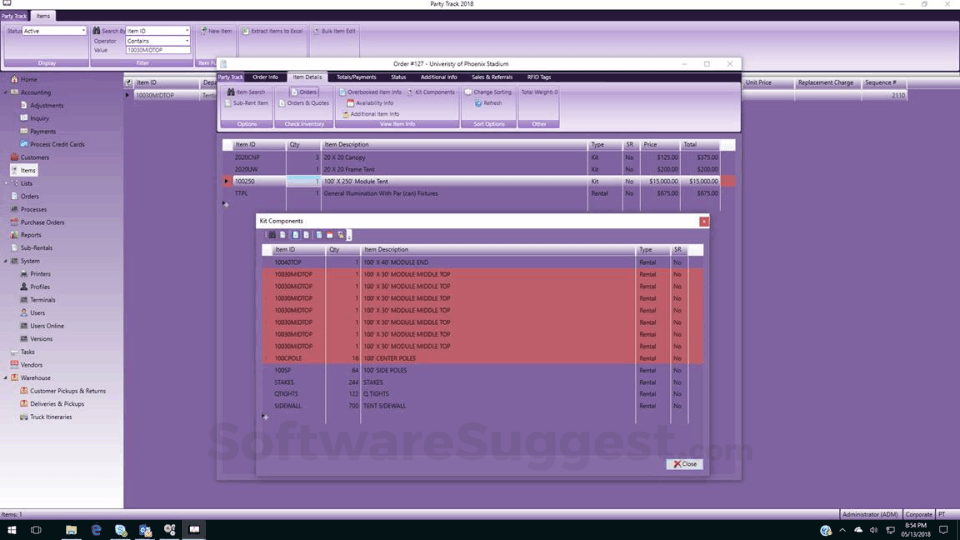This screenshot has width=960, height=540.
Task: Open Kit Components from ribbon
Action: [x=431, y=92]
